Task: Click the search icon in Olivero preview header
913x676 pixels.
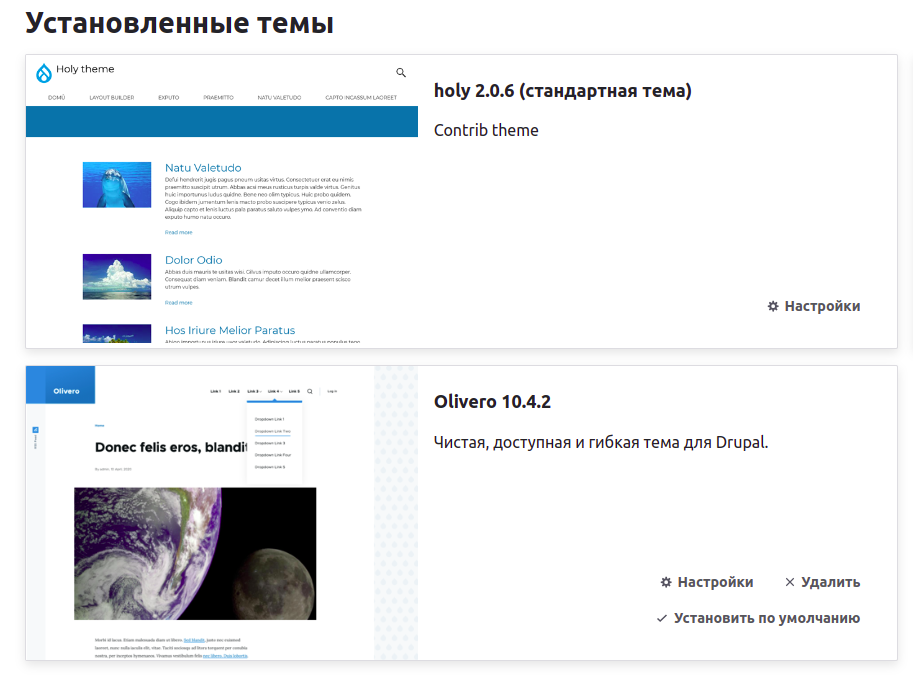Action: (x=310, y=391)
